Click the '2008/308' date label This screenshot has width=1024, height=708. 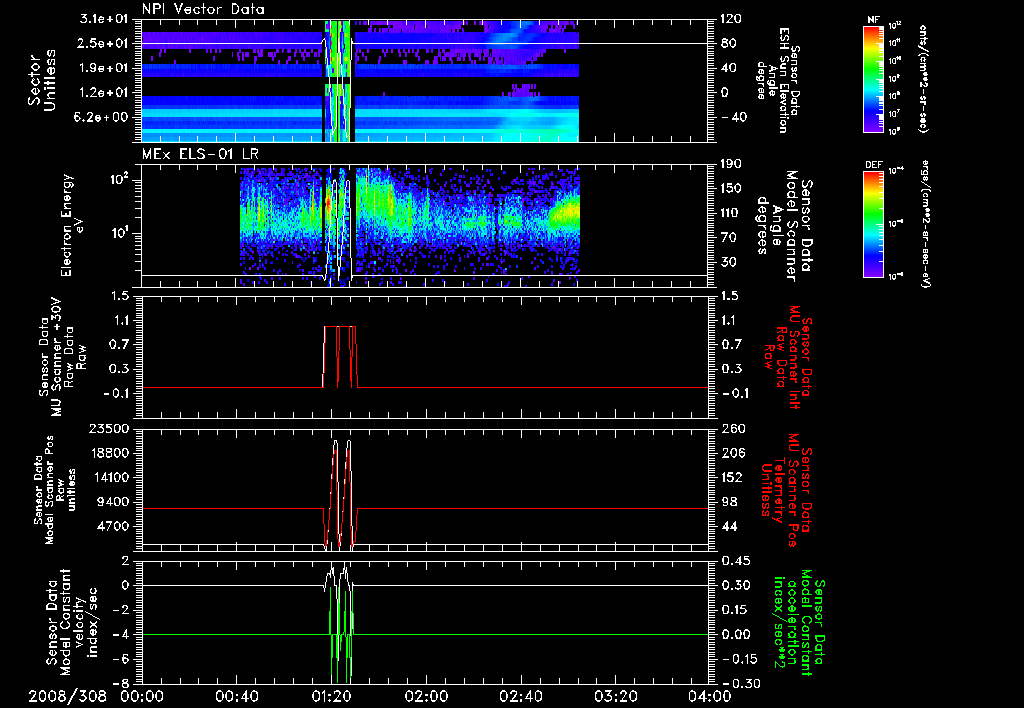[x=67, y=696]
